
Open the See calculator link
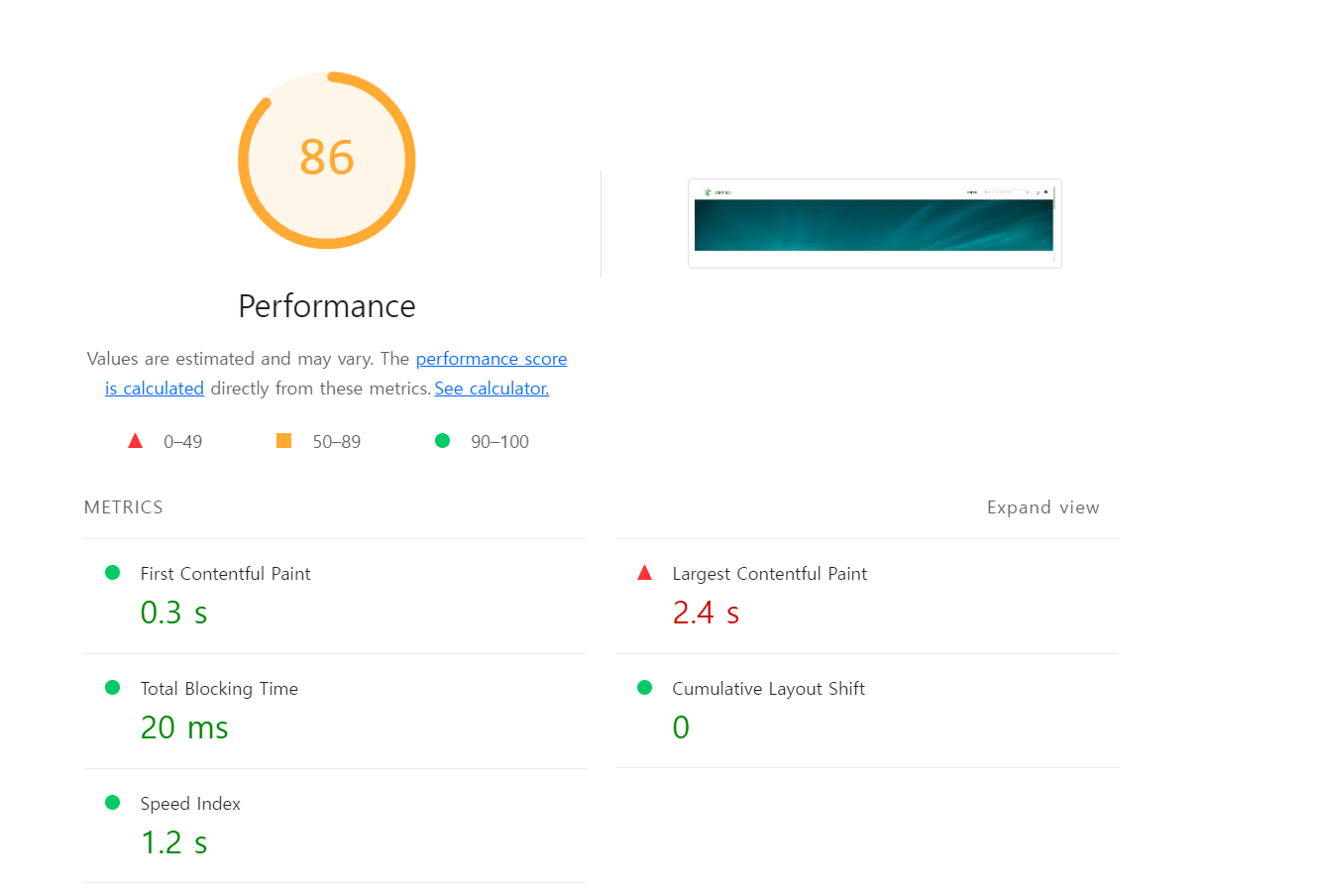click(x=492, y=389)
